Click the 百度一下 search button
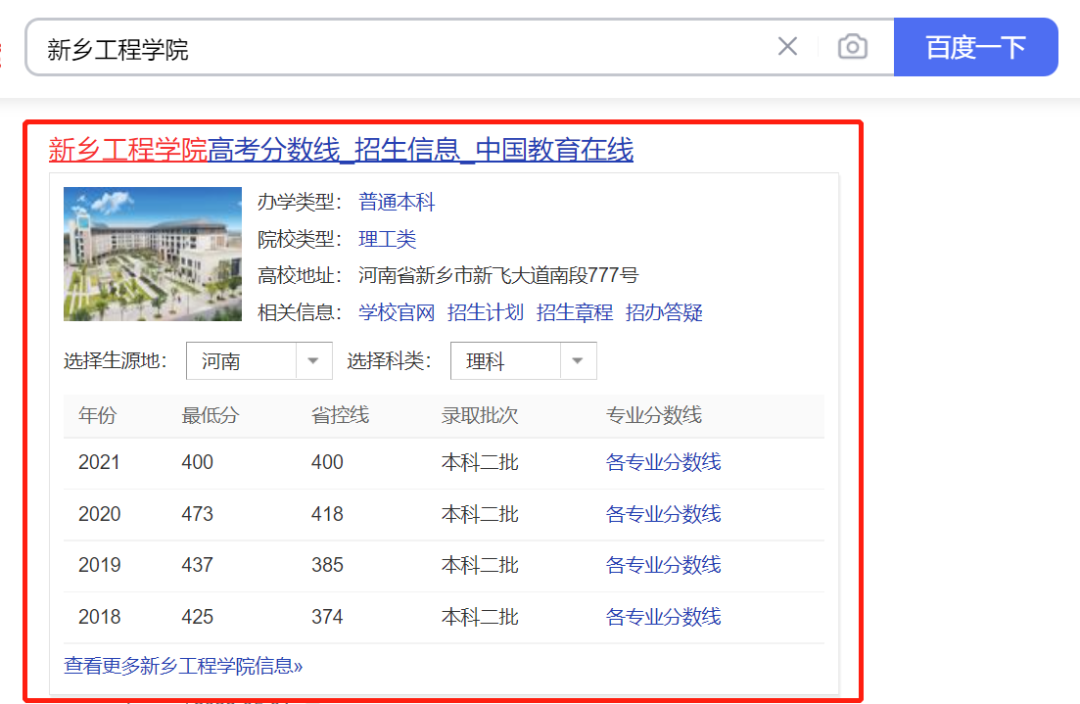Image resolution: width=1080 pixels, height=704 pixels. tap(975, 47)
